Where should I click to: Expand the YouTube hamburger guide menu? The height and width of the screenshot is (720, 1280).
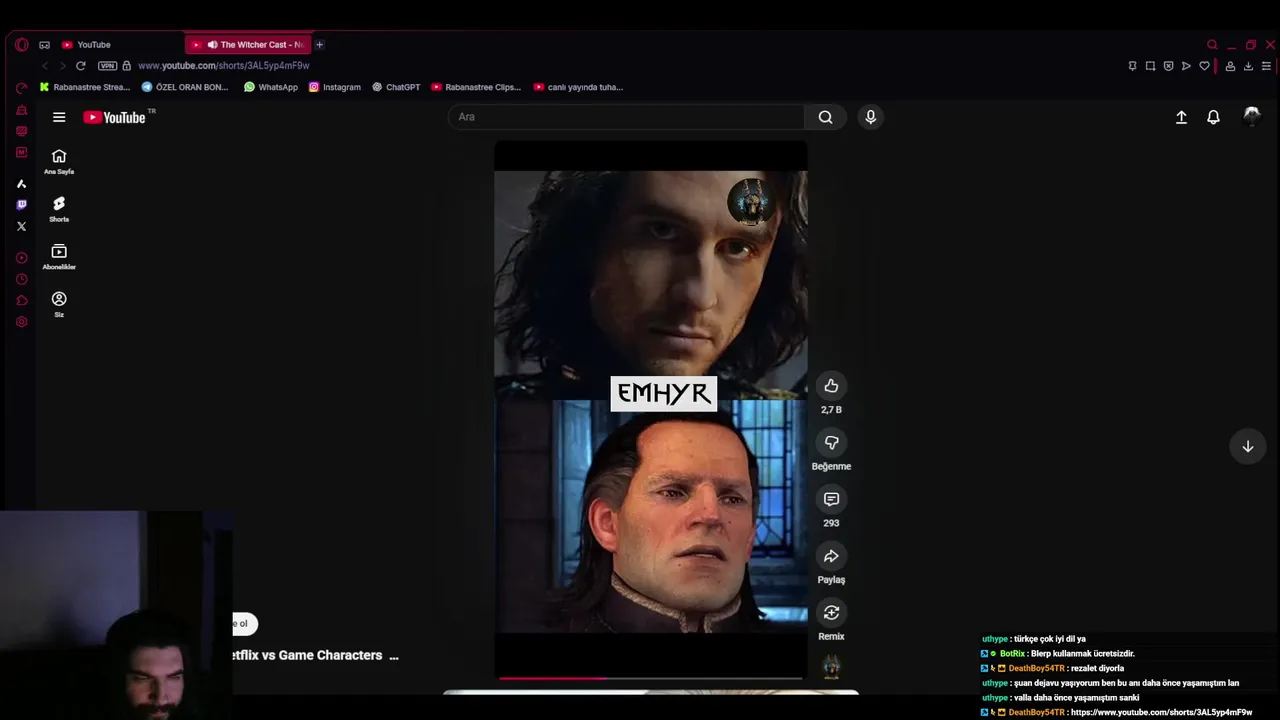pos(59,117)
